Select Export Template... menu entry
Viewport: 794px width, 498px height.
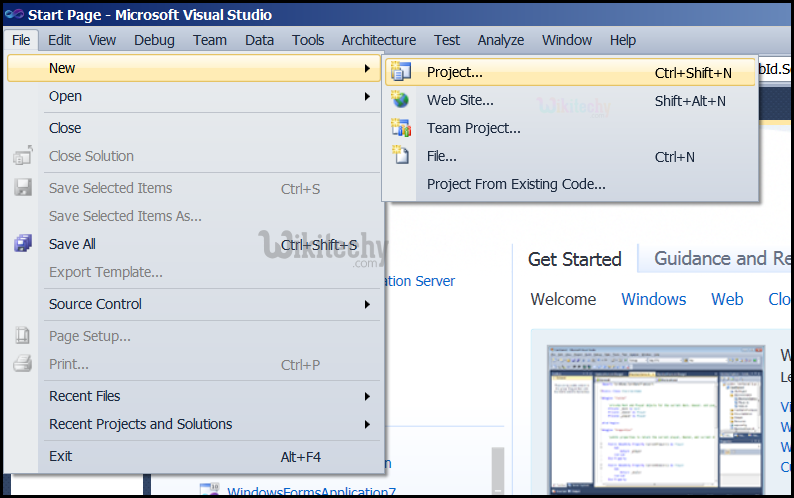point(194,272)
